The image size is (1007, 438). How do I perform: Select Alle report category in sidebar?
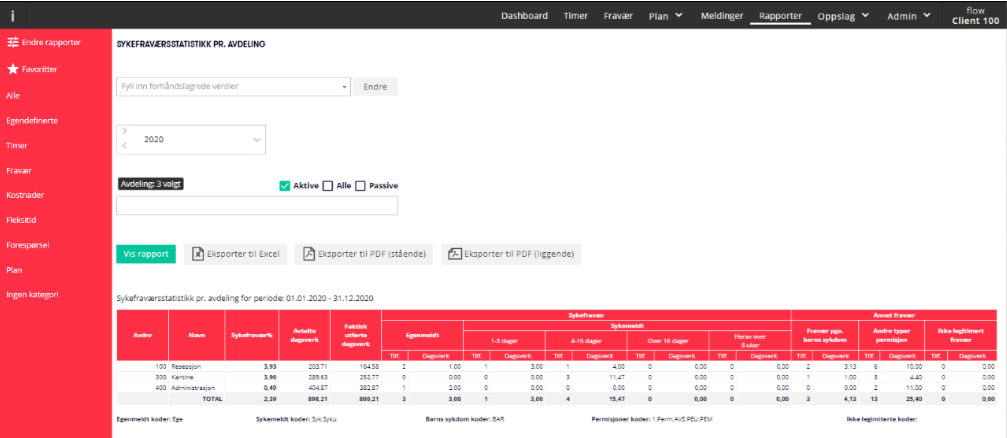[x=13, y=96]
